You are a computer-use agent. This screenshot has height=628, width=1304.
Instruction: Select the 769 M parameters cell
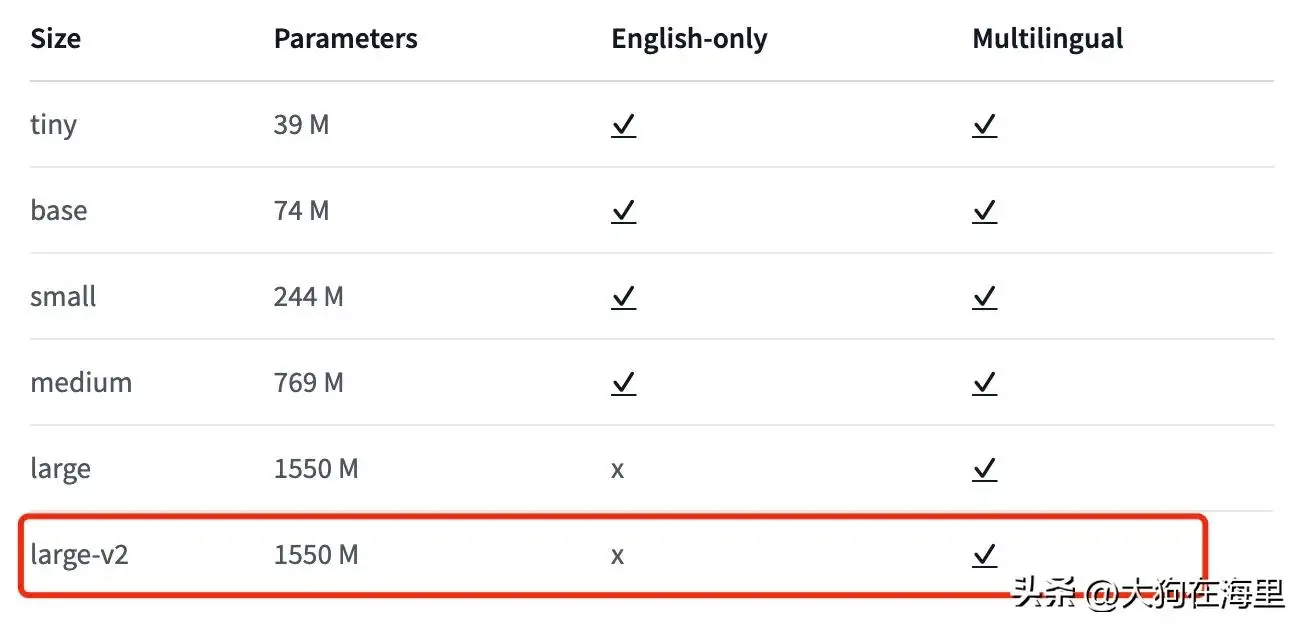[308, 383]
